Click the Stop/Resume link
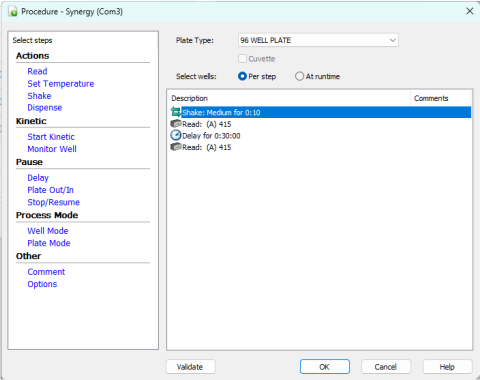Viewport: 480px width, 380px height. [53, 202]
